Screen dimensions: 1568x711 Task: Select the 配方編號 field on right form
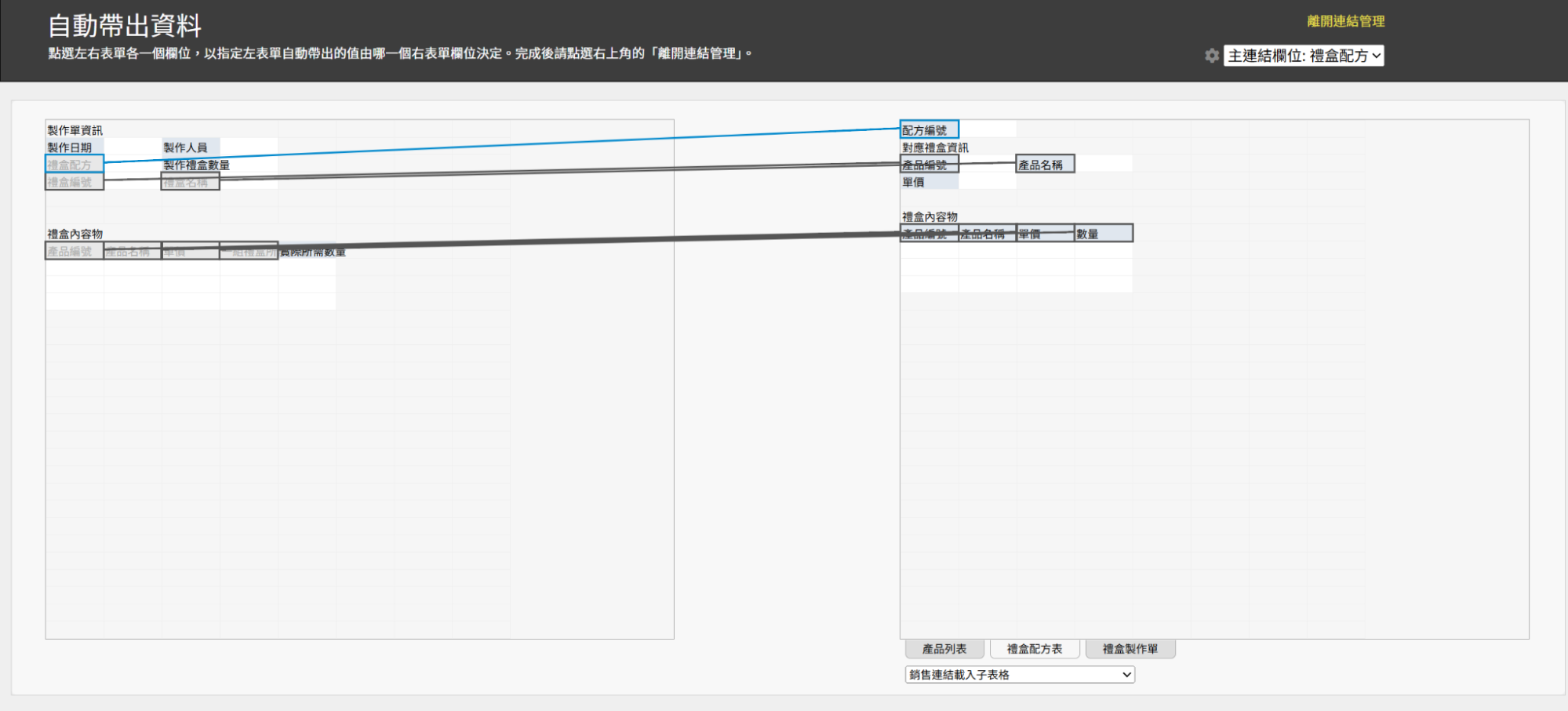(x=929, y=130)
